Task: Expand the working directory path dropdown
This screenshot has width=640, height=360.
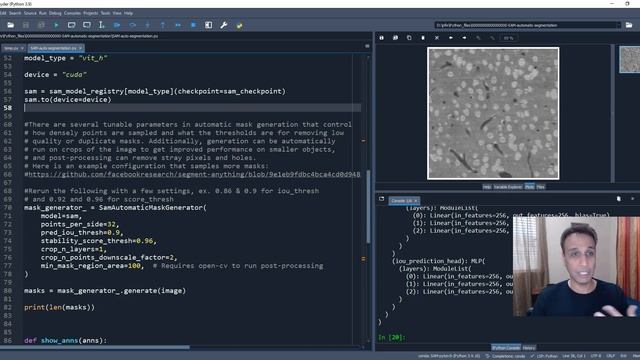Action: pos(618,25)
